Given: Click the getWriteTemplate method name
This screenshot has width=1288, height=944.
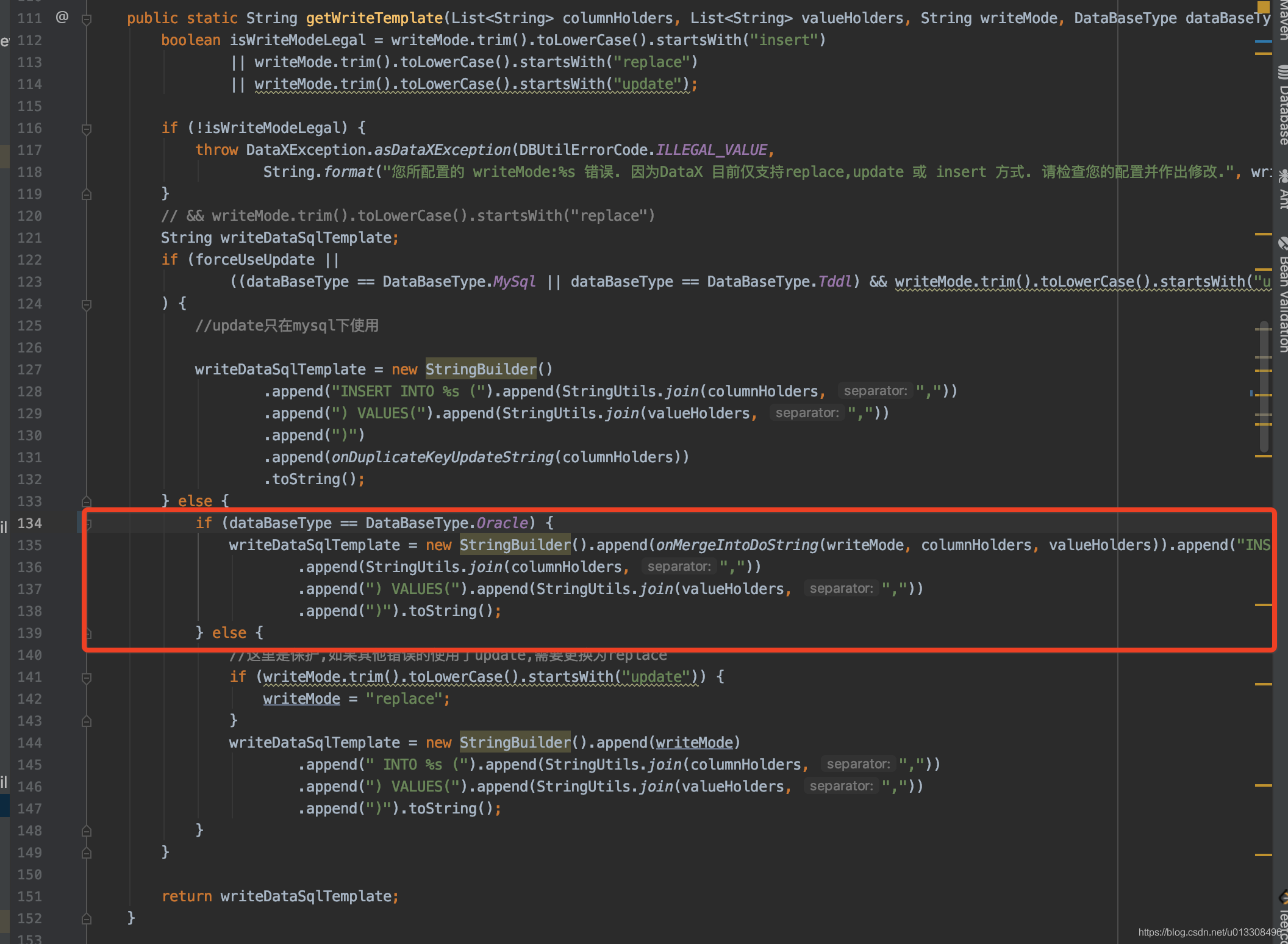Looking at the screenshot, I should [374, 18].
